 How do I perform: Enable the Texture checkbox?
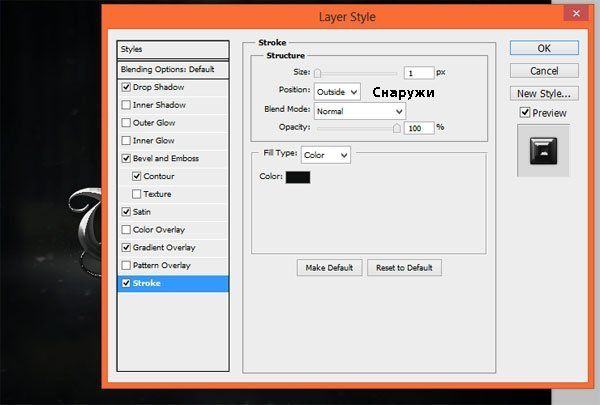(137, 194)
